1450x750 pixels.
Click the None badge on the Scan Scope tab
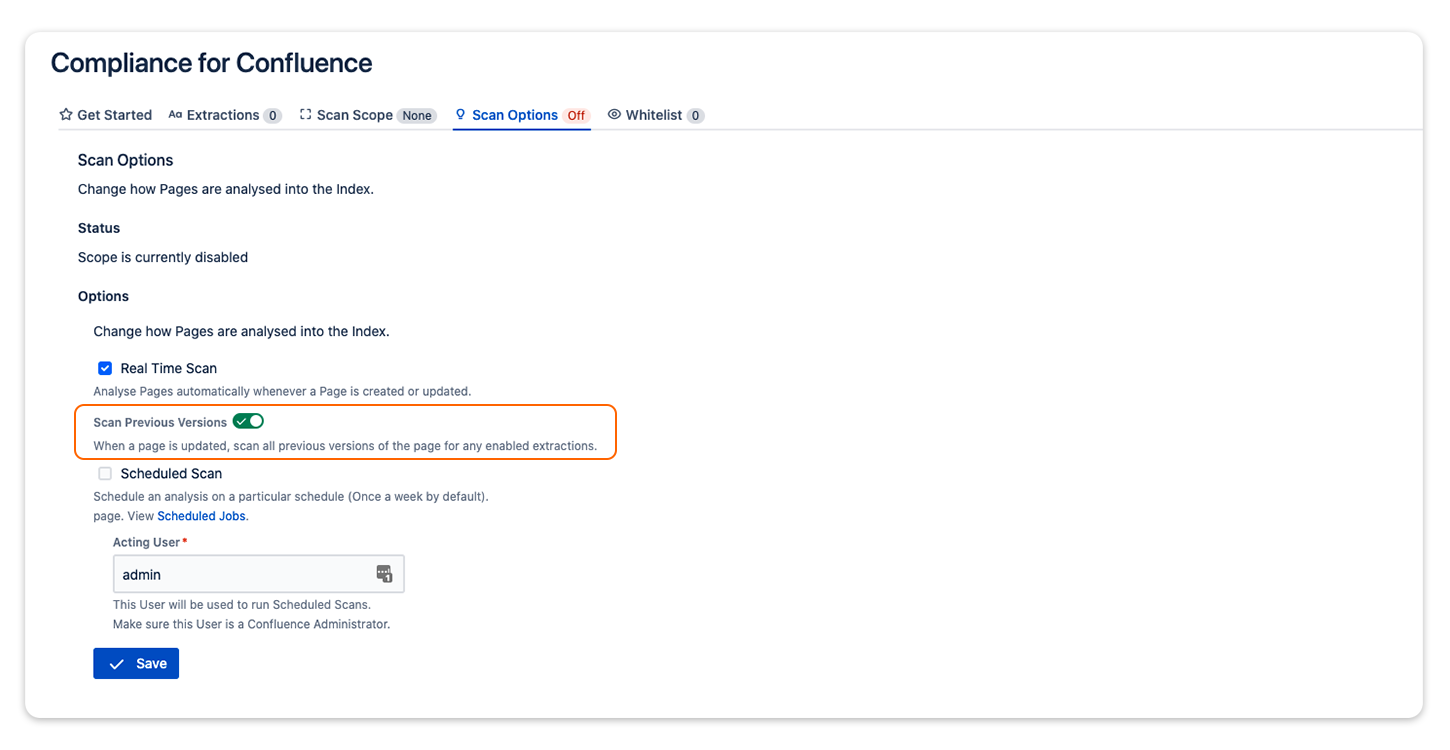click(417, 116)
